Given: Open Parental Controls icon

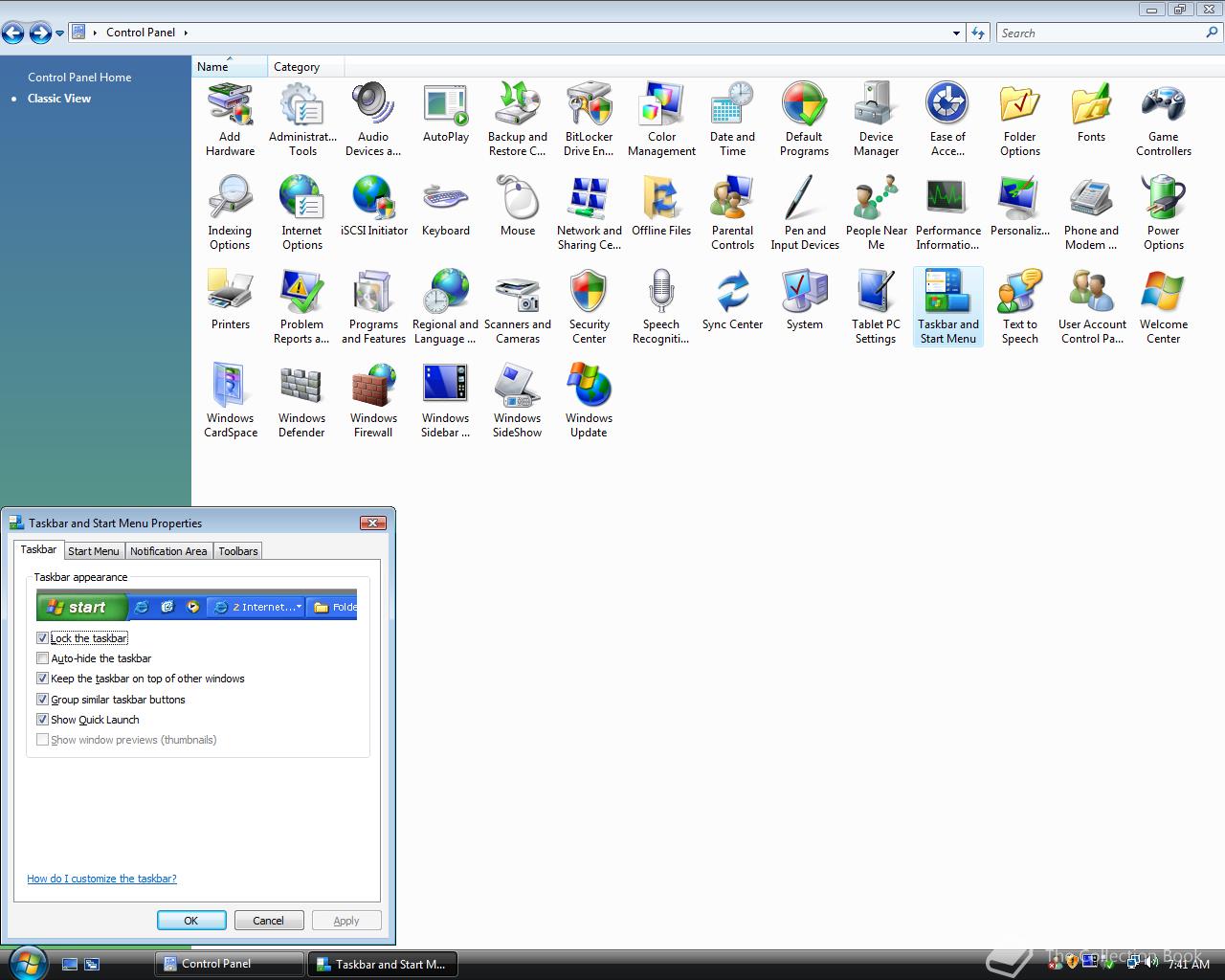Looking at the screenshot, I should click(x=732, y=213).
